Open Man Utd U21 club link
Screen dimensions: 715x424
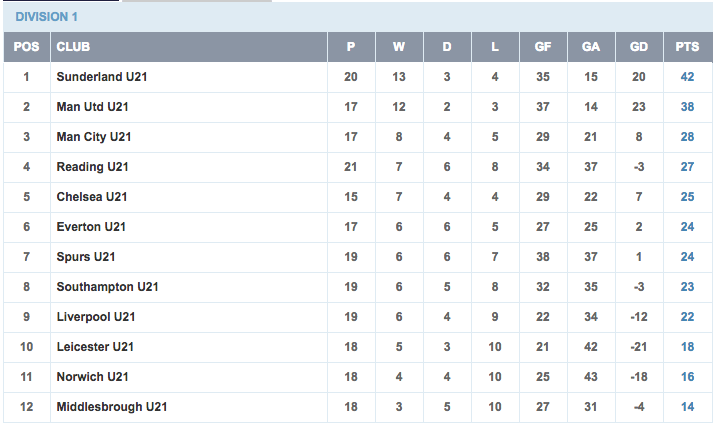point(93,107)
